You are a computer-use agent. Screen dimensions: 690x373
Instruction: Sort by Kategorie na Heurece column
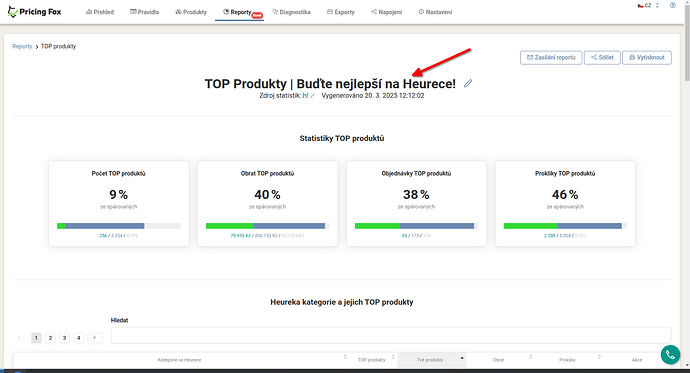180,360
